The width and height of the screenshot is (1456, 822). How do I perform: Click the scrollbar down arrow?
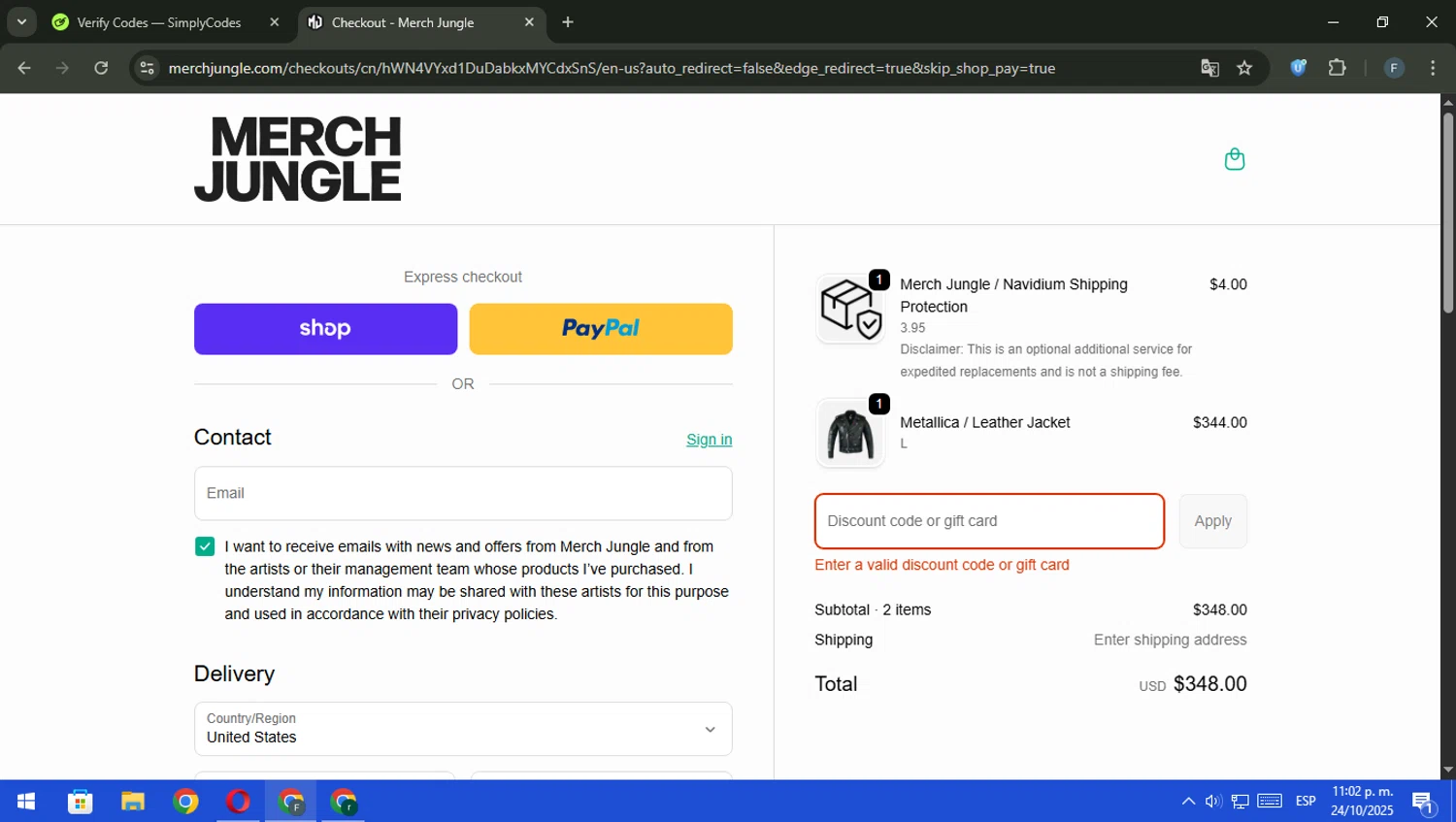pyautogui.click(x=1448, y=771)
